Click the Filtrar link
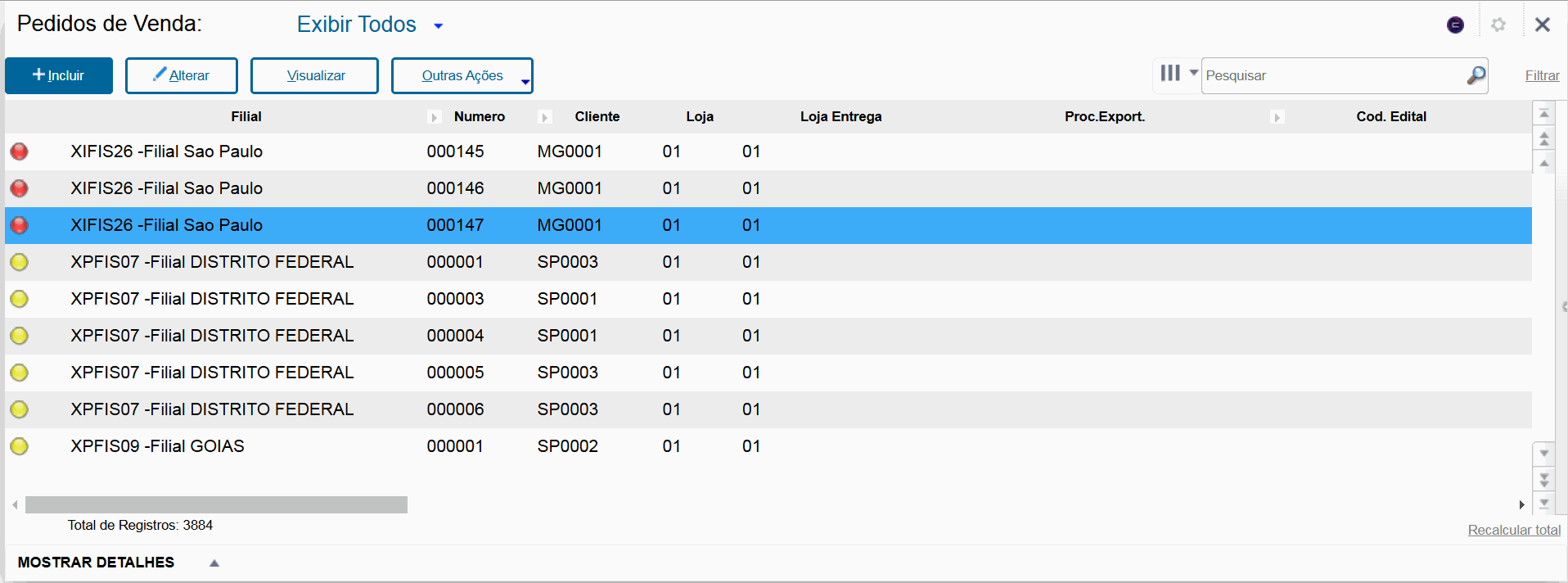This screenshot has width=1568, height=583. click(x=1542, y=76)
